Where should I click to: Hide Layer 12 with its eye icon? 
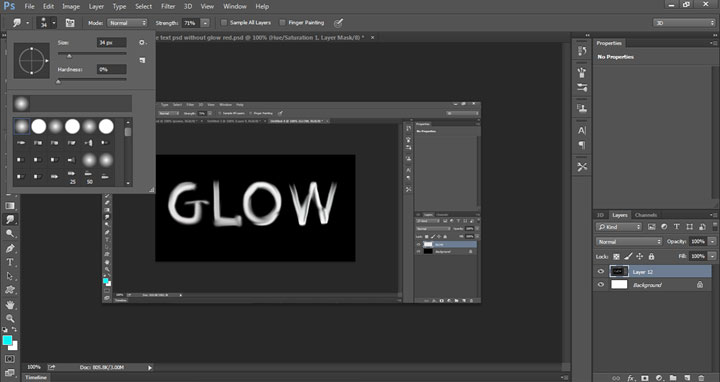601,271
